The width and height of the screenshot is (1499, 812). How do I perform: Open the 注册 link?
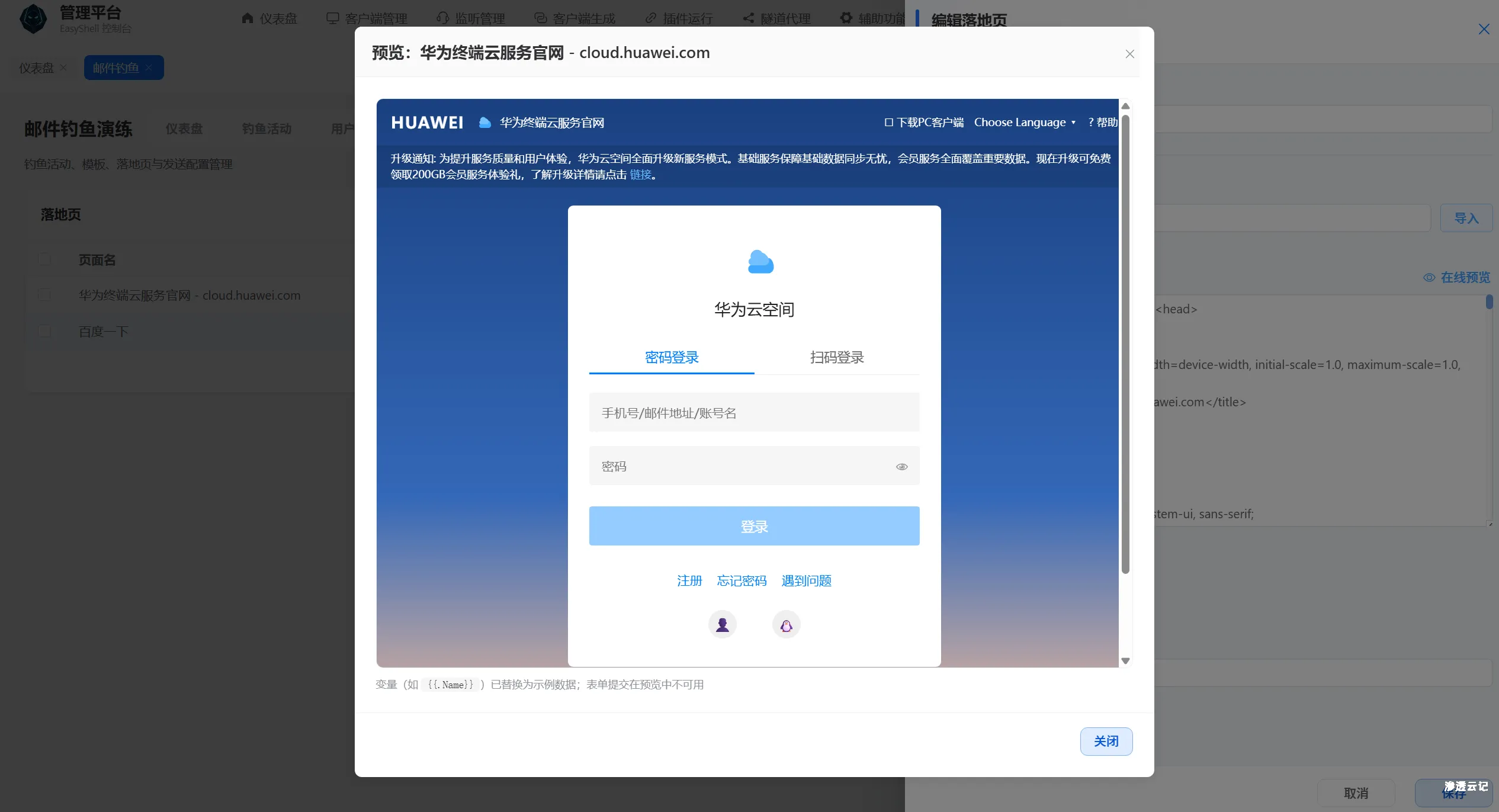coord(689,580)
